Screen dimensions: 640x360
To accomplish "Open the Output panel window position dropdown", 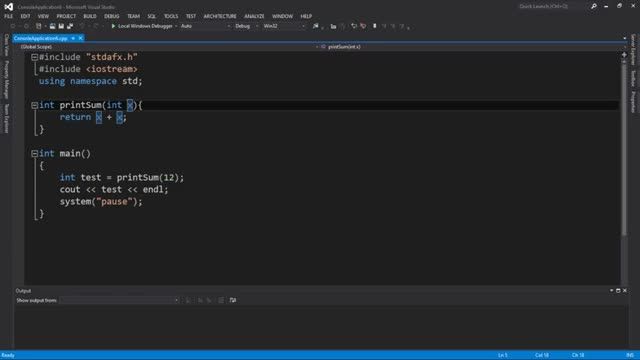I will 611,291.
